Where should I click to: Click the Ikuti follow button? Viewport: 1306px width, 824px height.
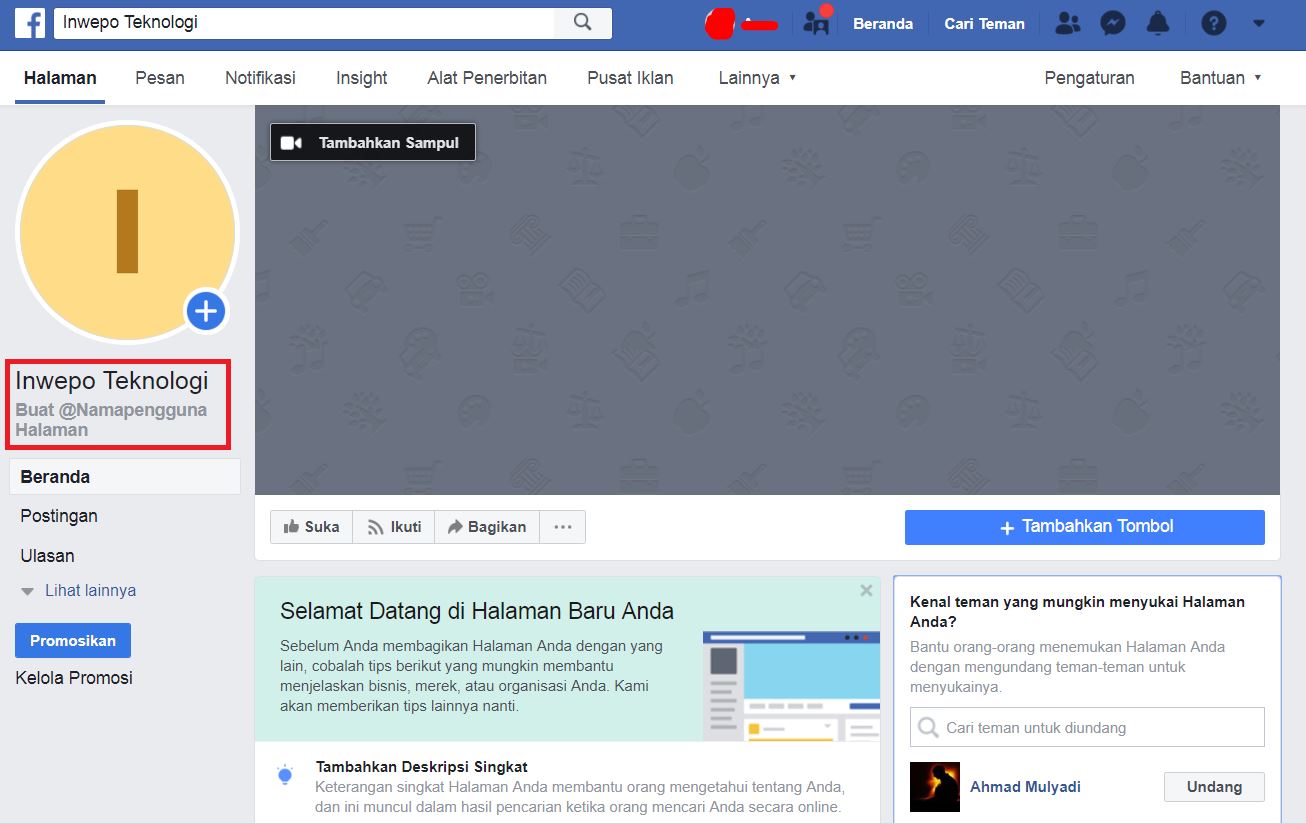click(x=394, y=527)
